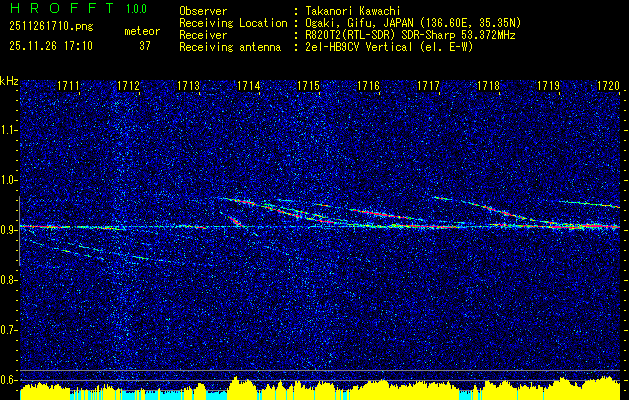Viewport: 629px width, 400px height.
Task: Click the 0.8 kHz axis label
Action: point(8,280)
